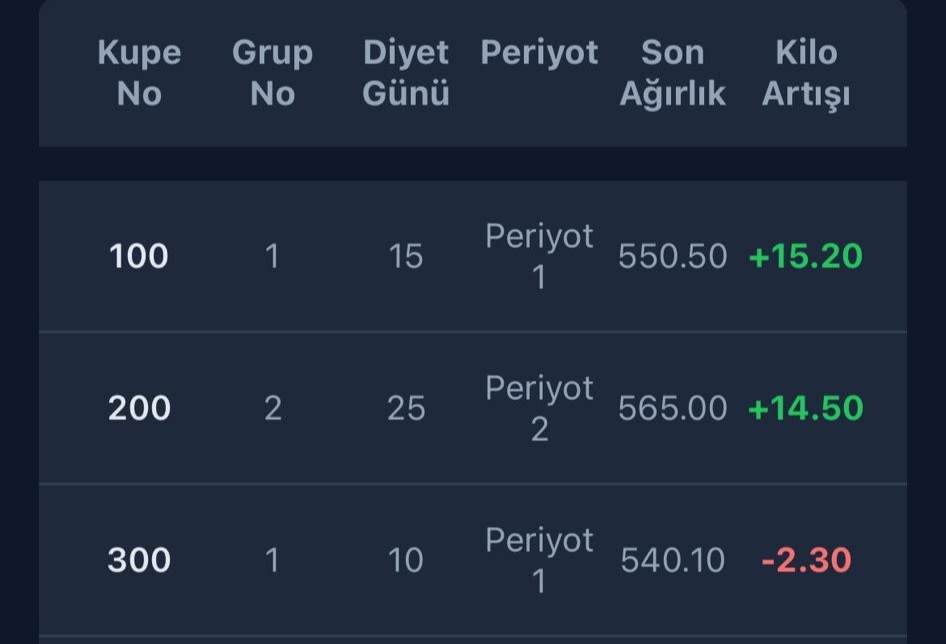Image resolution: width=946 pixels, height=644 pixels.
Task: Click the Periyot 1 cell for Kupe 100
Action: click(x=540, y=255)
